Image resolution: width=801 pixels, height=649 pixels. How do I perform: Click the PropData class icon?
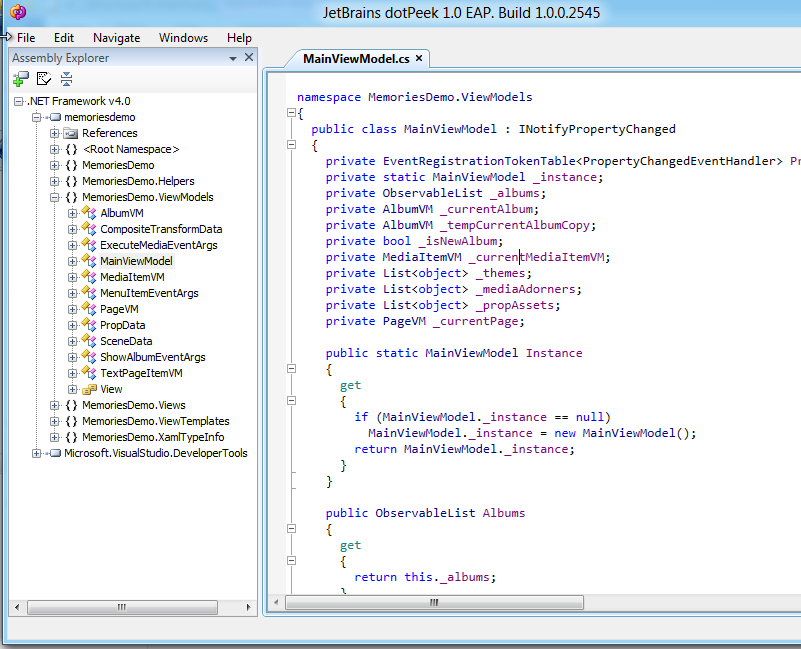point(89,324)
